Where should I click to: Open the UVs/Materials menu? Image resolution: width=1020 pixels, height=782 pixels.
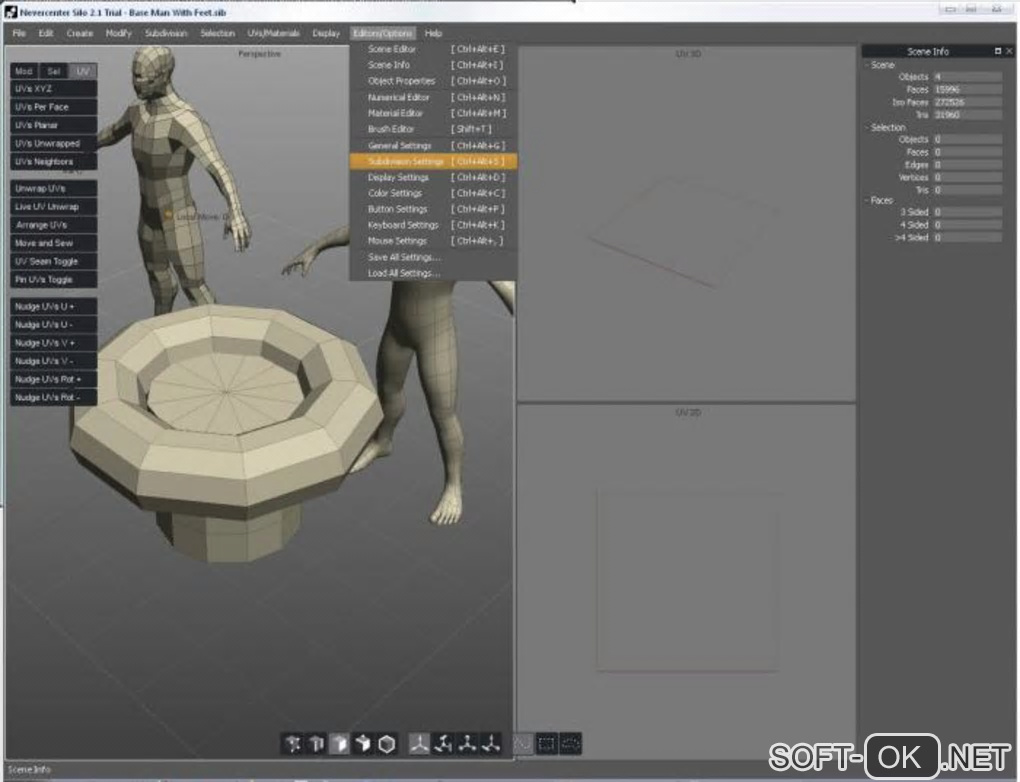click(273, 33)
